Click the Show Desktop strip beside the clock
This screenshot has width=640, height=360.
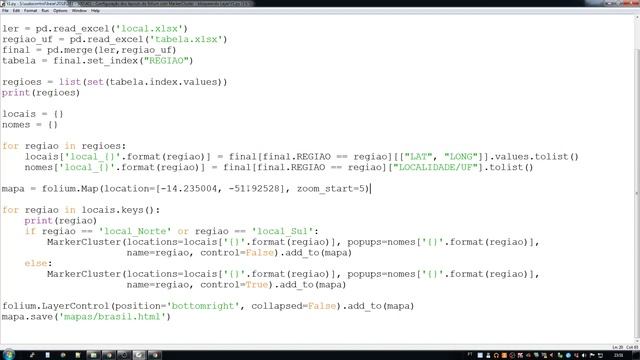[636, 355]
